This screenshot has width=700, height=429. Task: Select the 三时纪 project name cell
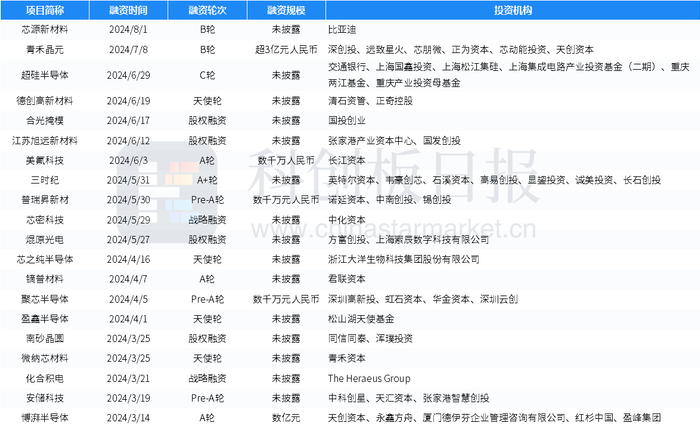(45, 180)
